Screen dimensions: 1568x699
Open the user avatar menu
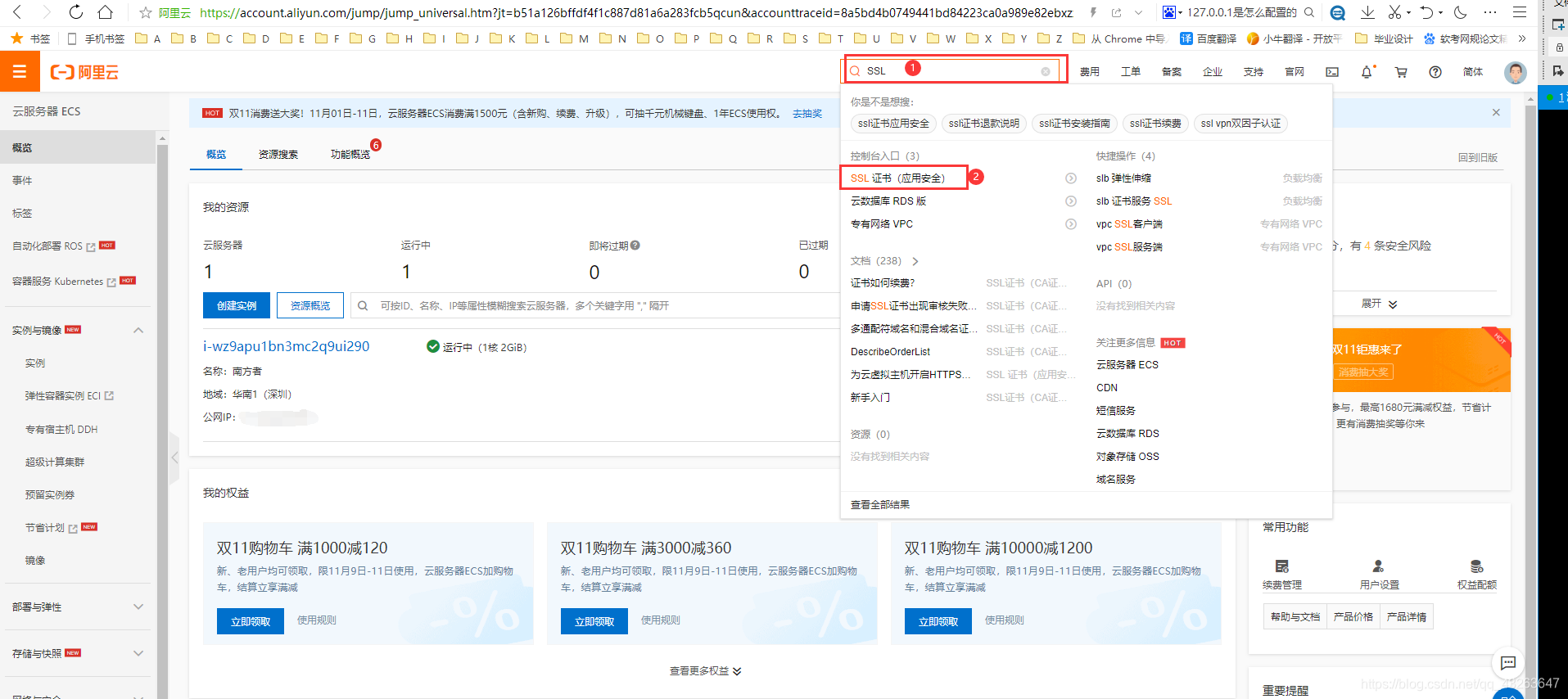pyautogui.click(x=1516, y=72)
